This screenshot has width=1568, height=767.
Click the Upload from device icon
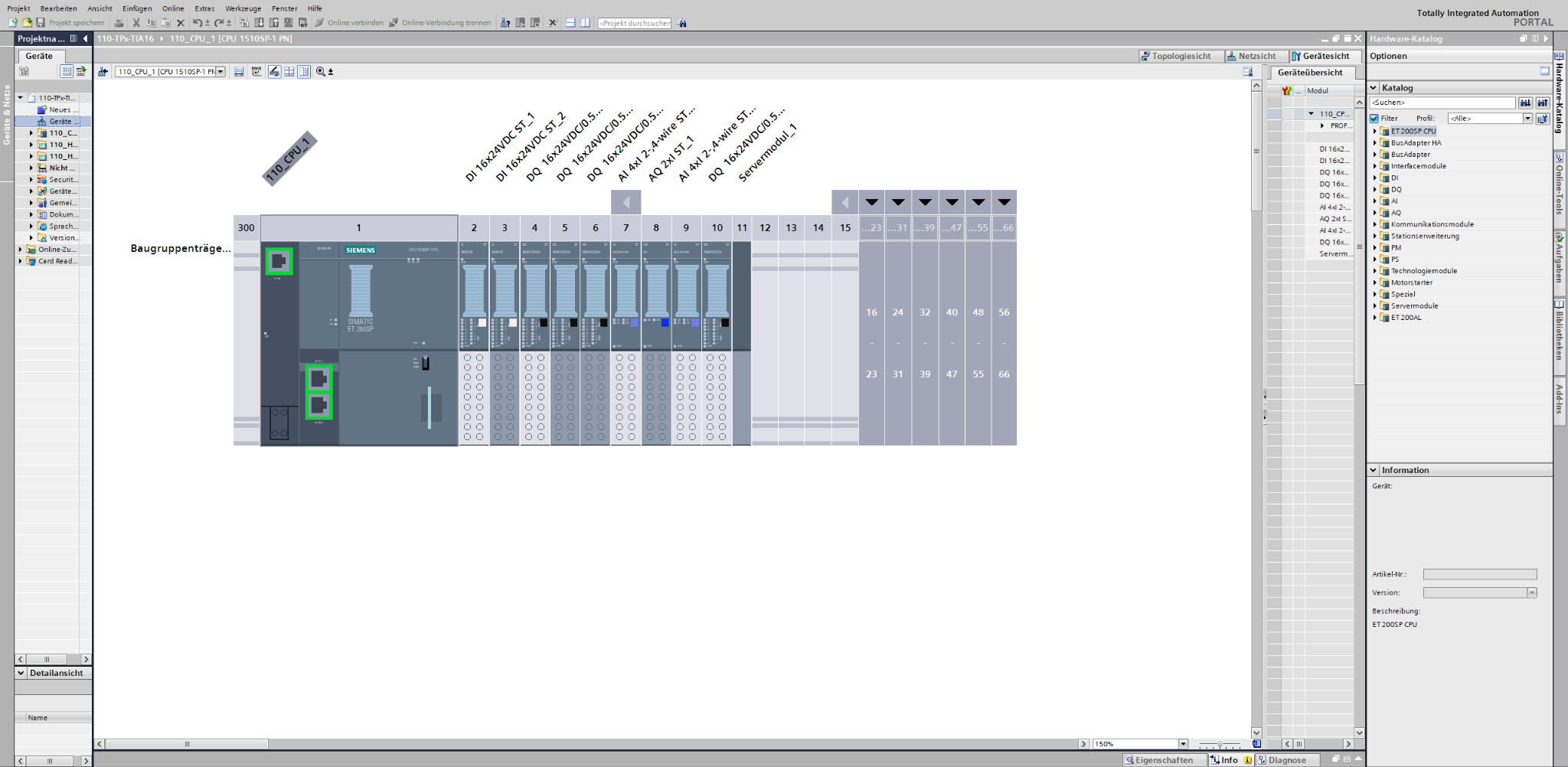273,23
